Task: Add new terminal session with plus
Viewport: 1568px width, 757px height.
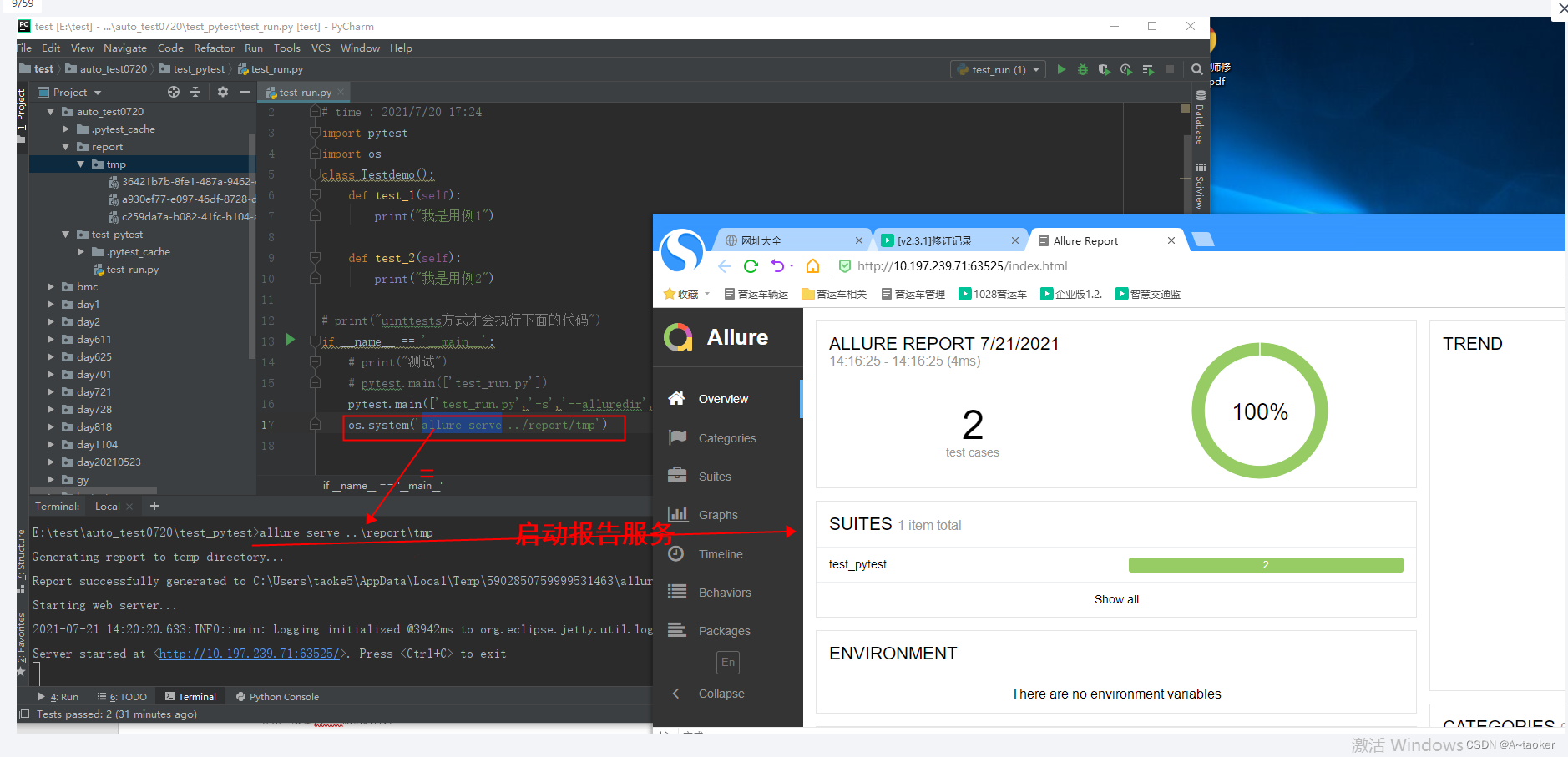Action: click(154, 506)
